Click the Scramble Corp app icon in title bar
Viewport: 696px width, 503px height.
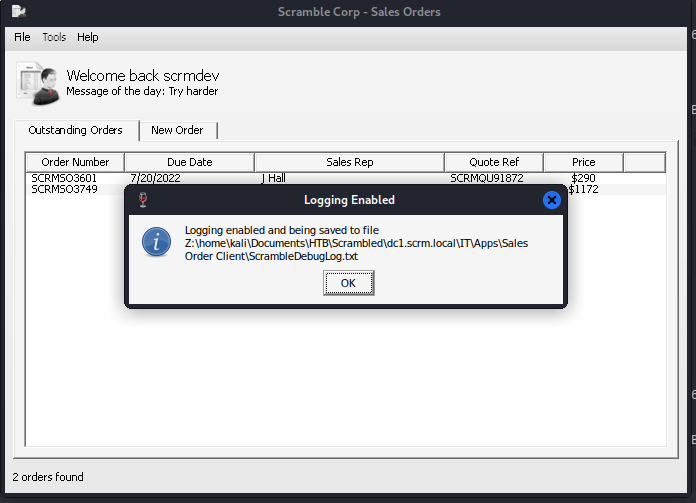click(x=17, y=12)
